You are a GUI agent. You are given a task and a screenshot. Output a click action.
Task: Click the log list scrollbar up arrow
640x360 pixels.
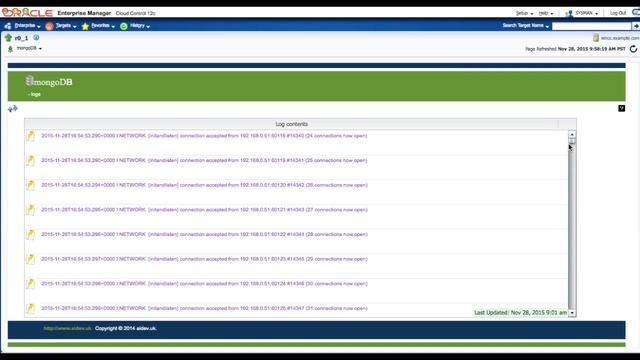point(572,134)
